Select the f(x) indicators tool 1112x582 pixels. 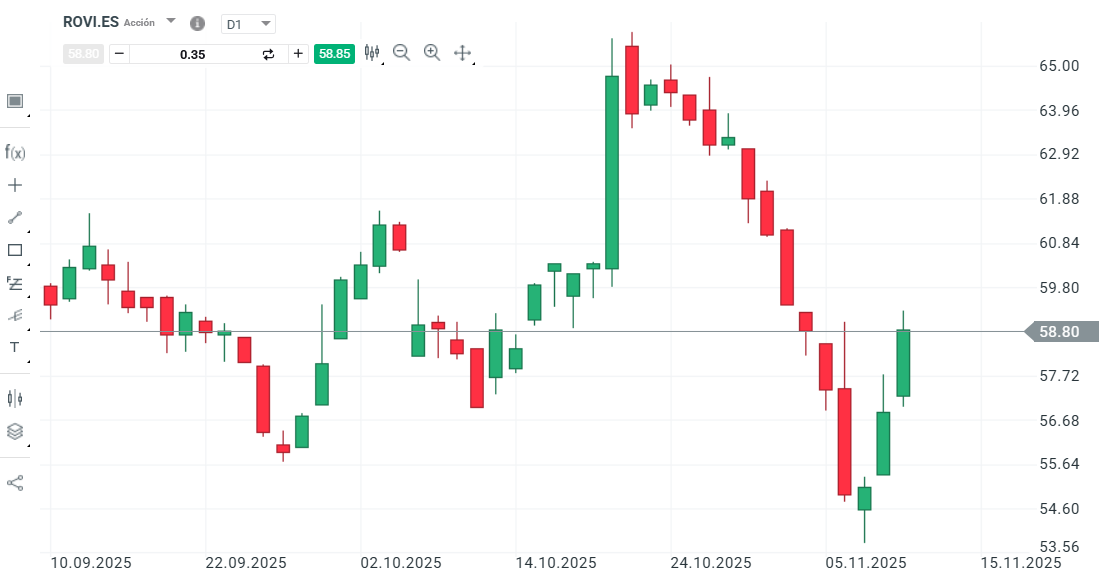(14, 152)
